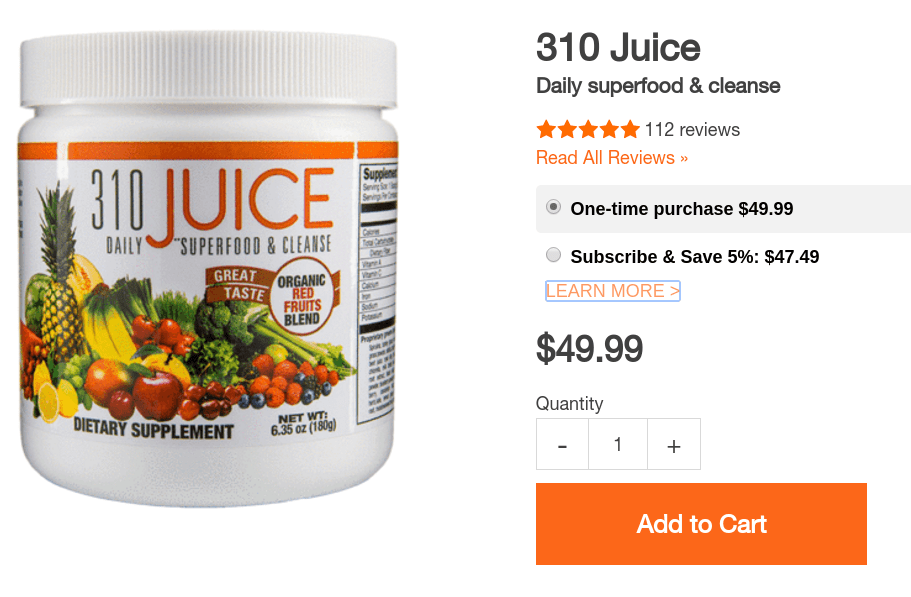The height and width of the screenshot is (597, 911).
Task: Decrease quantity with the minus button
Action: [x=562, y=444]
